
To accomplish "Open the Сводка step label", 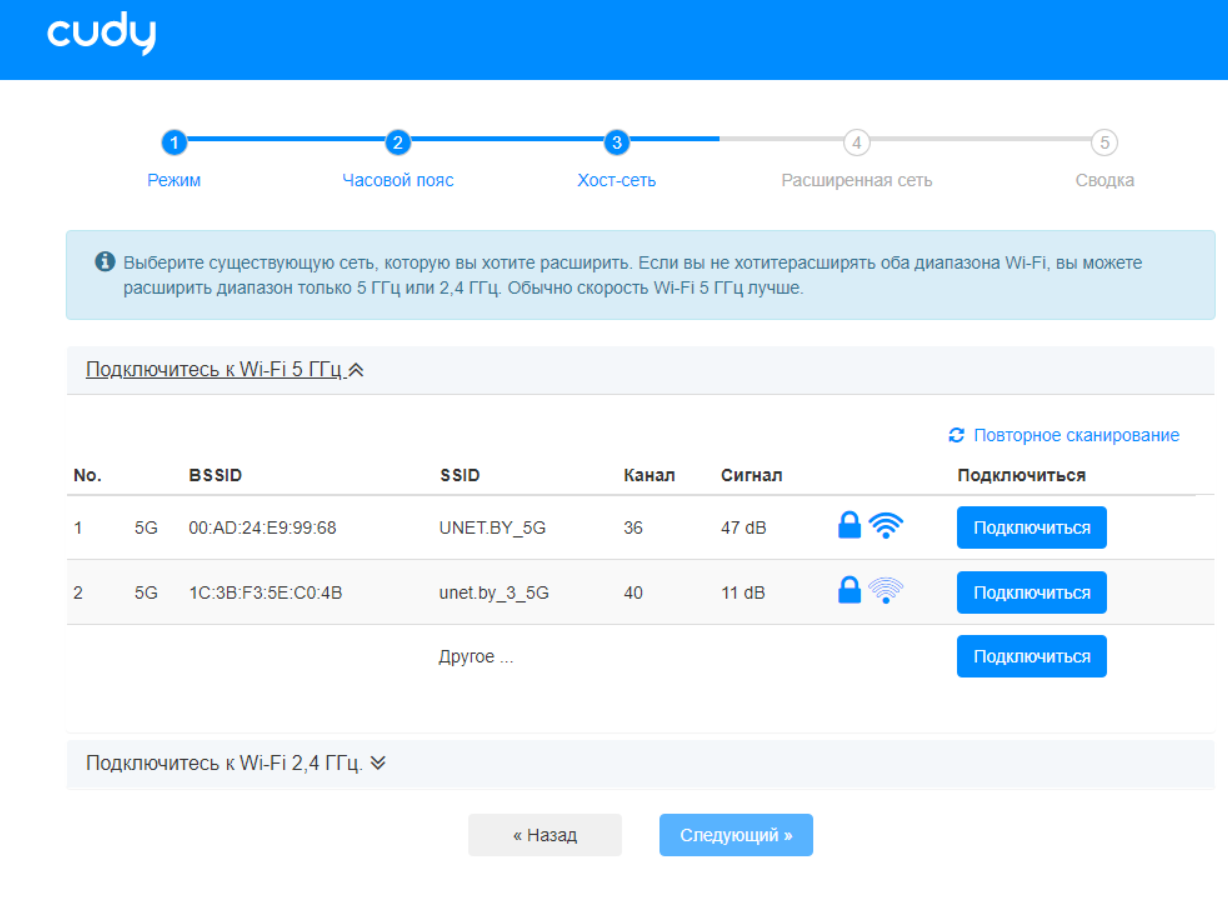I will coord(1105,181).
